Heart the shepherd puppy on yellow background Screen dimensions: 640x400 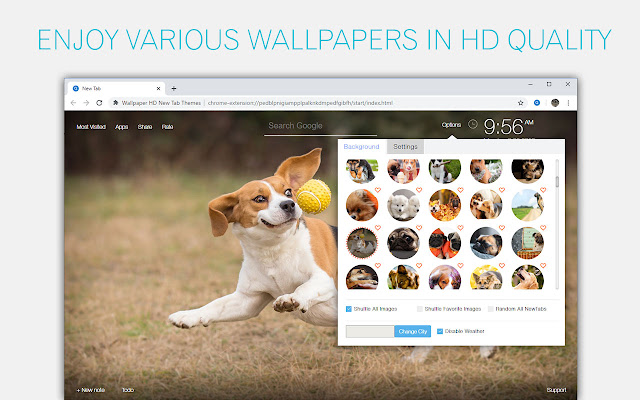[502, 266]
